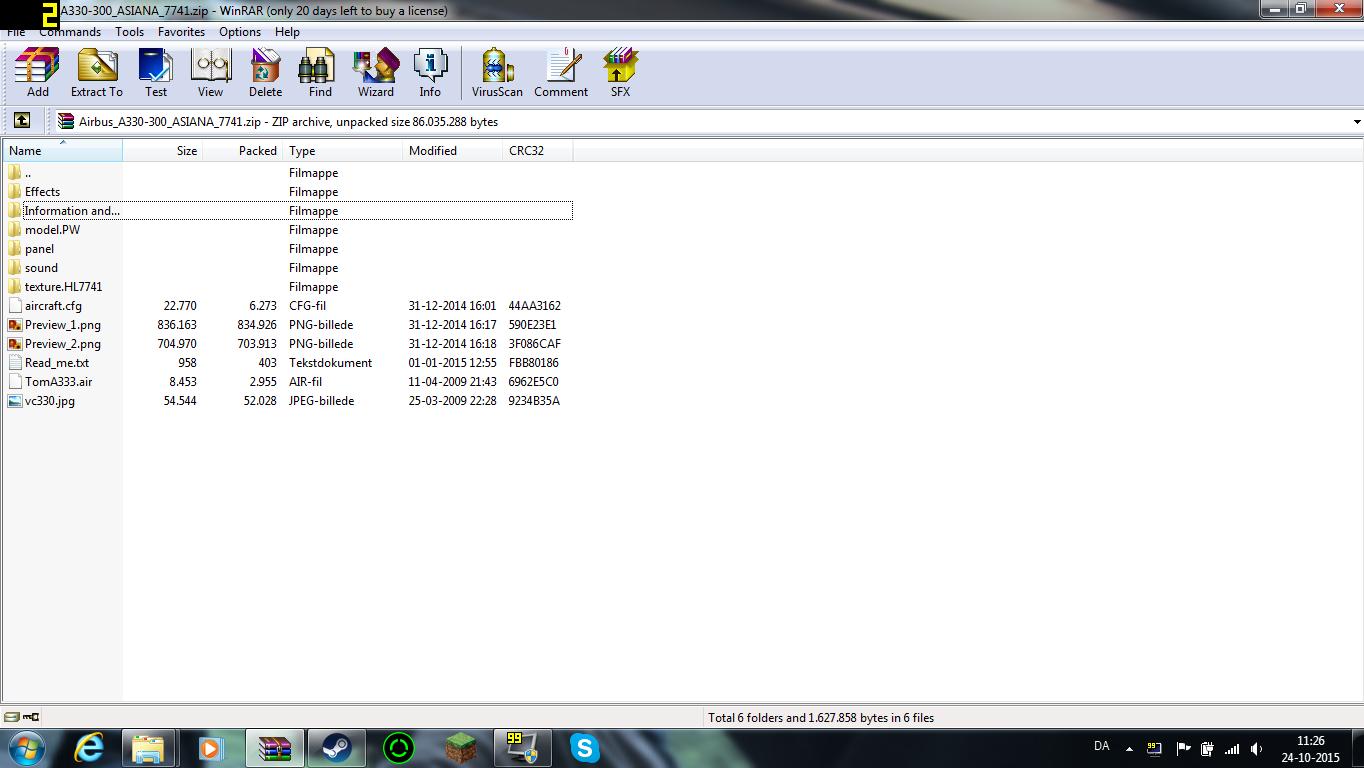
Task: Launch Internet Explorer from taskbar
Action: [x=88, y=747]
